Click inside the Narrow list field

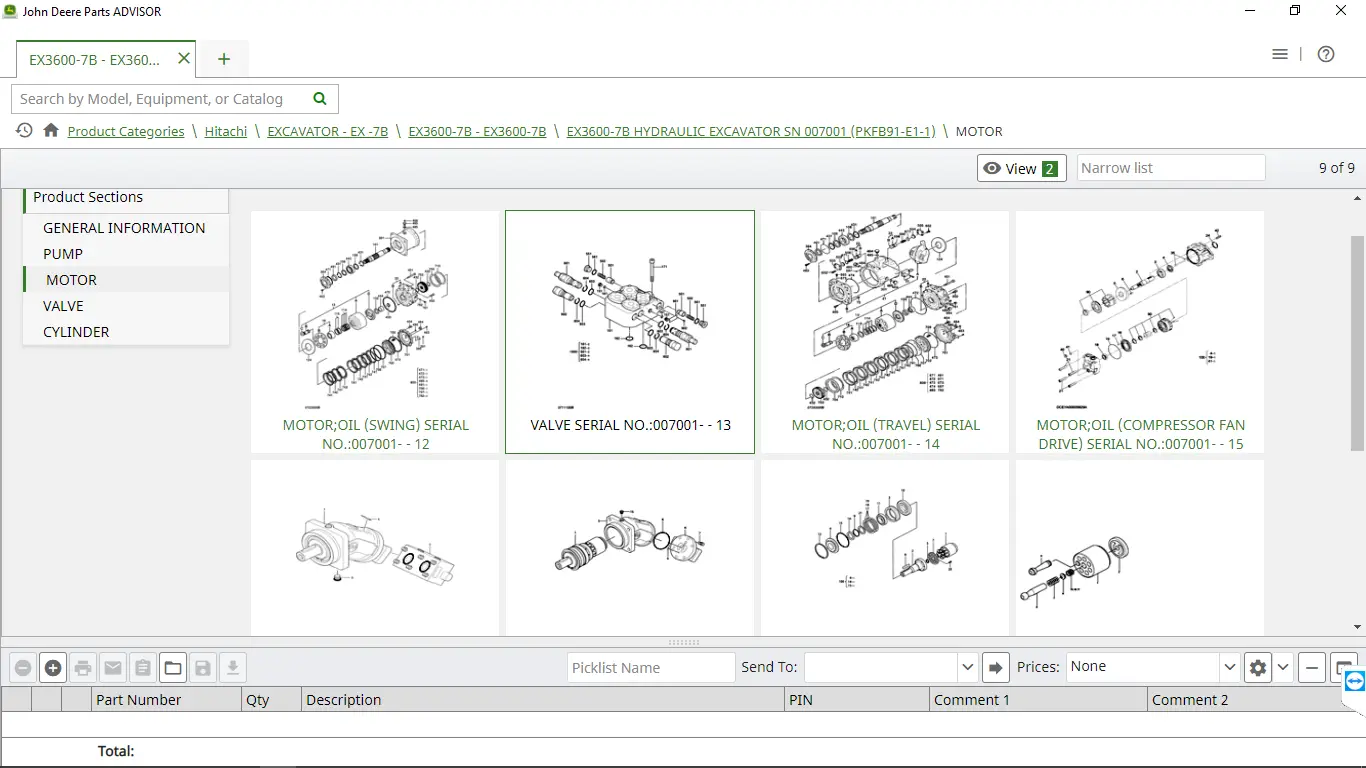coord(1170,167)
